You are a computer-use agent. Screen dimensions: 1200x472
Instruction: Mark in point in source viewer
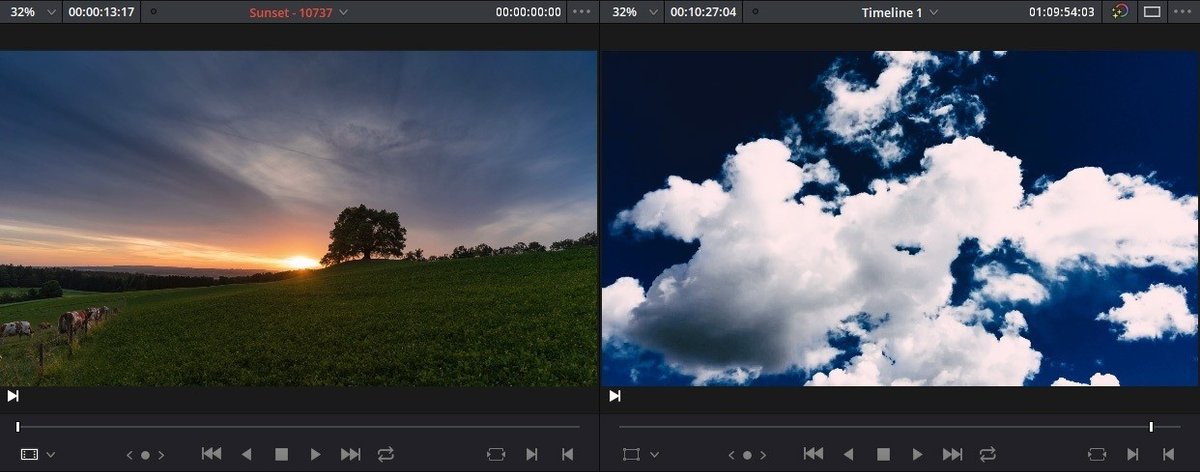(533, 454)
